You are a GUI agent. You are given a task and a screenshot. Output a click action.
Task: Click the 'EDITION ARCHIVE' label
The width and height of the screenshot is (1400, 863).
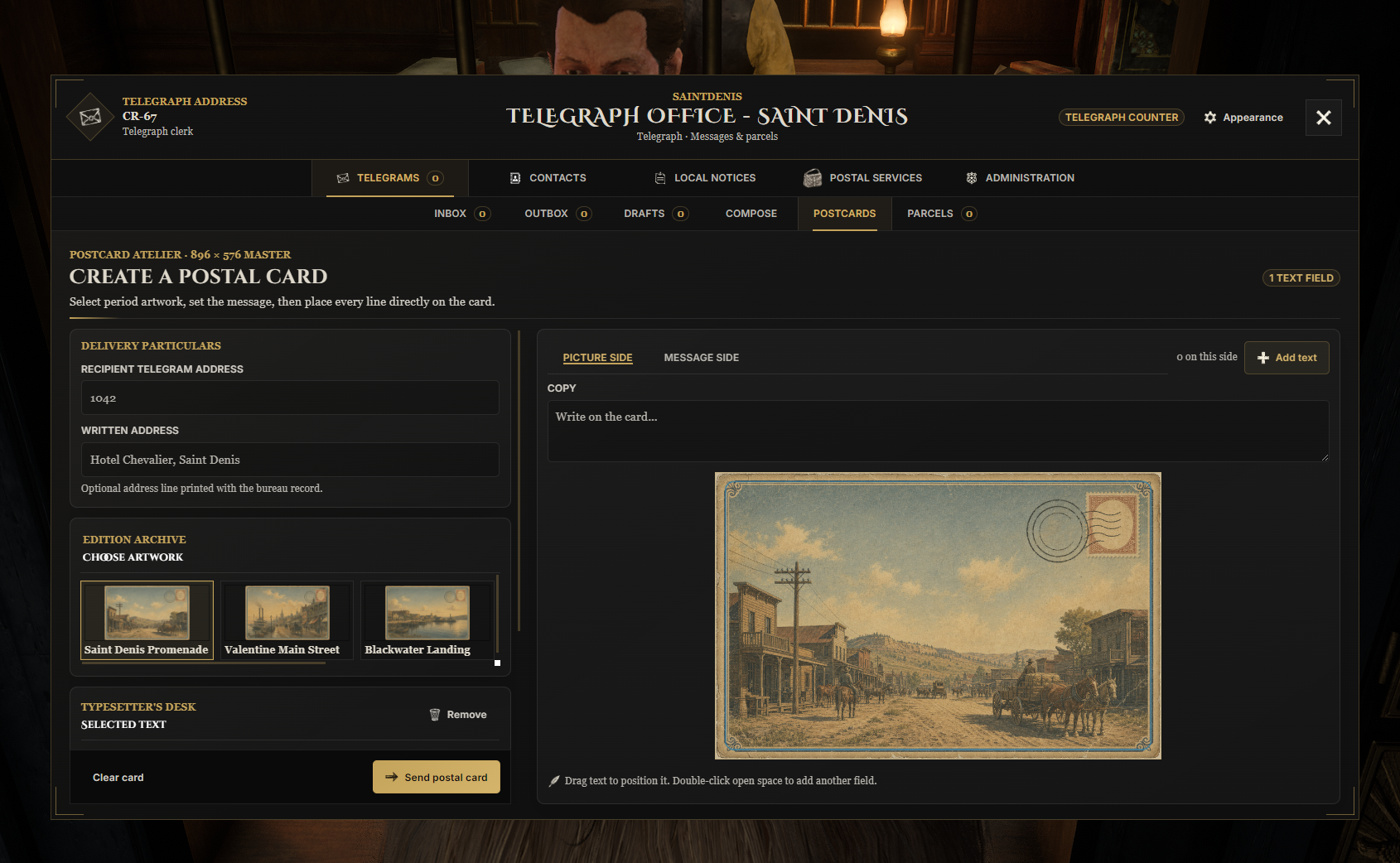pyautogui.click(x=134, y=540)
